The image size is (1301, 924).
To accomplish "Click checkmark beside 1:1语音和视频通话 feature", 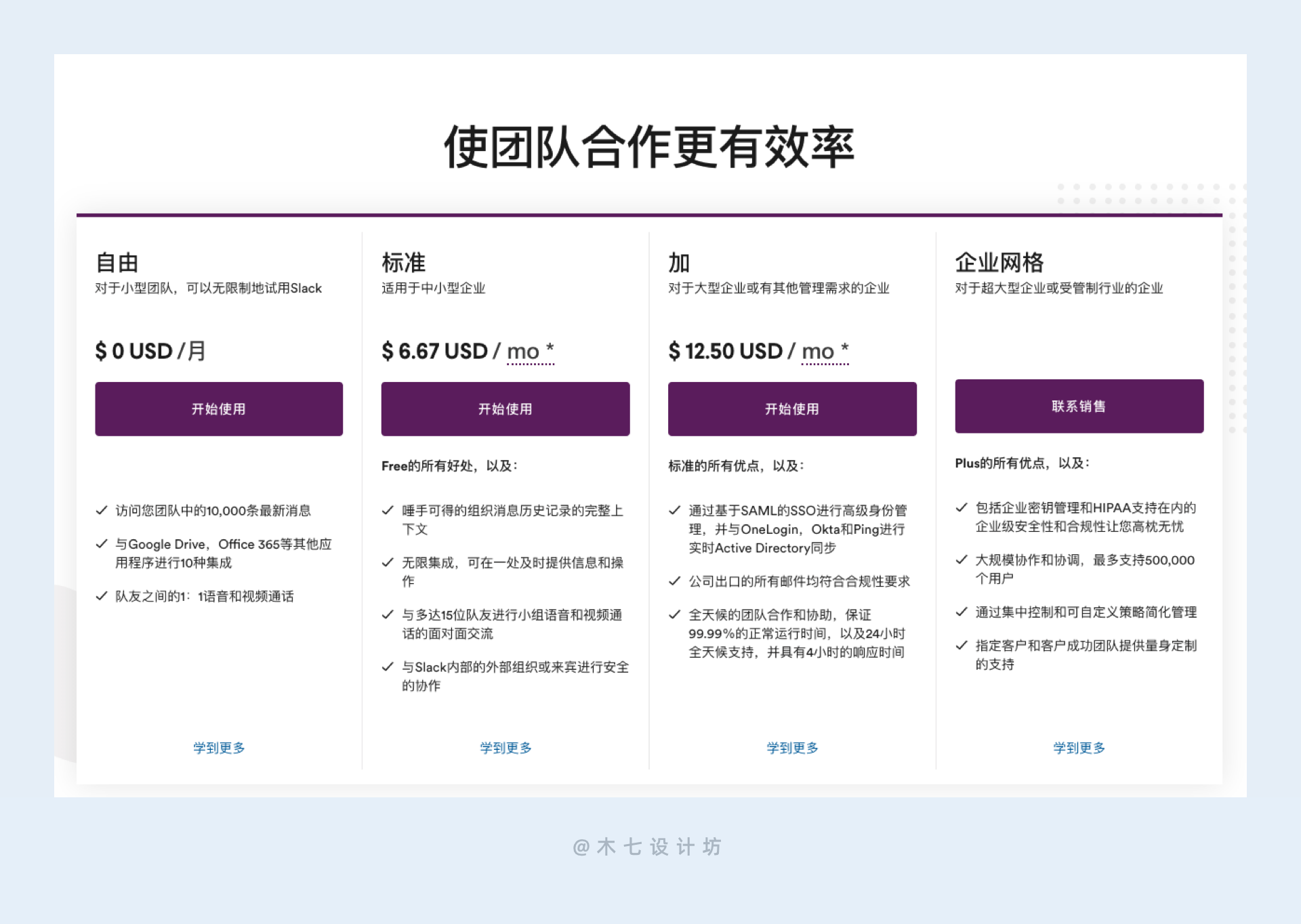I will click(102, 595).
